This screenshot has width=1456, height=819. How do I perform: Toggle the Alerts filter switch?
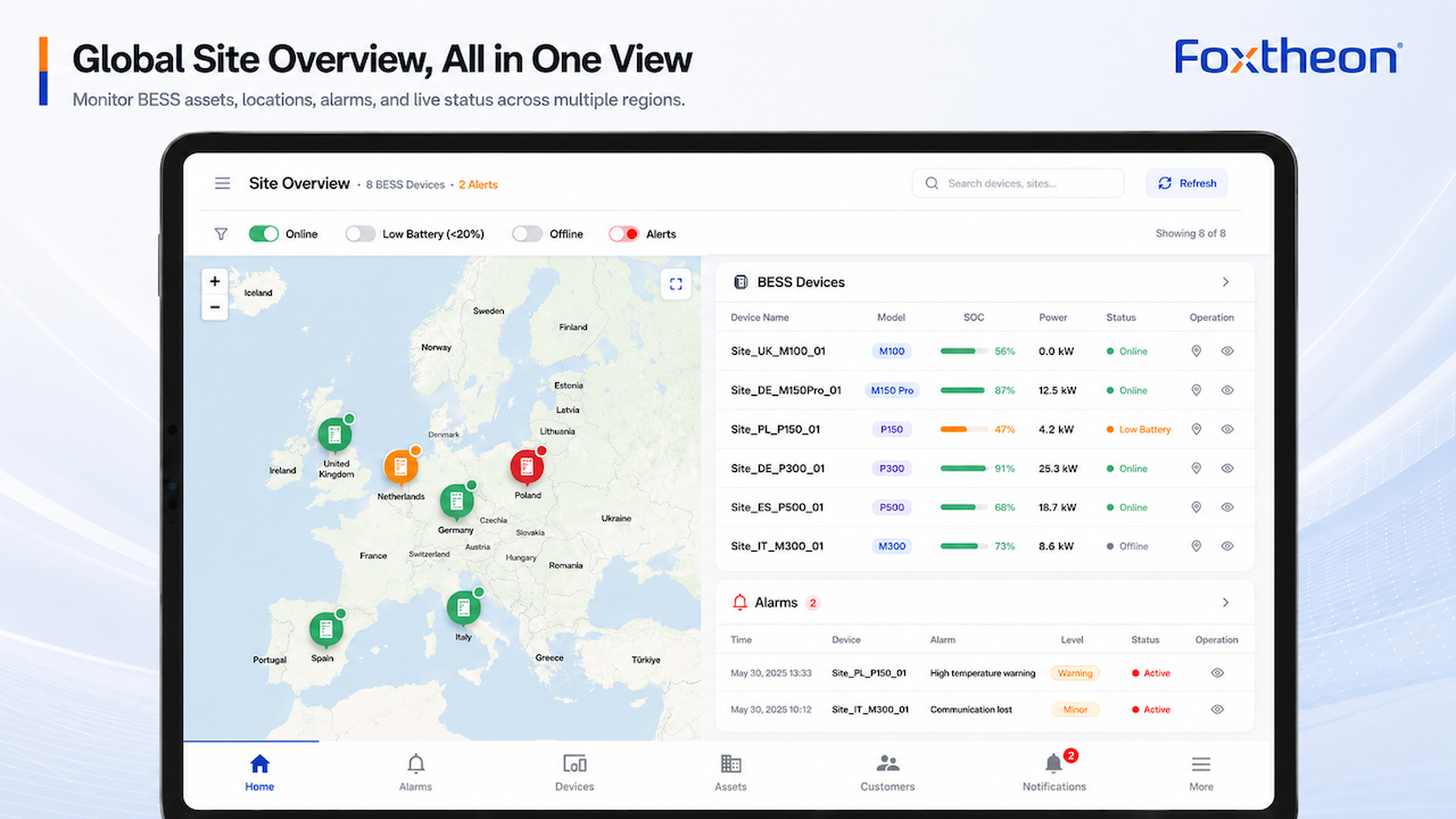click(x=623, y=234)
